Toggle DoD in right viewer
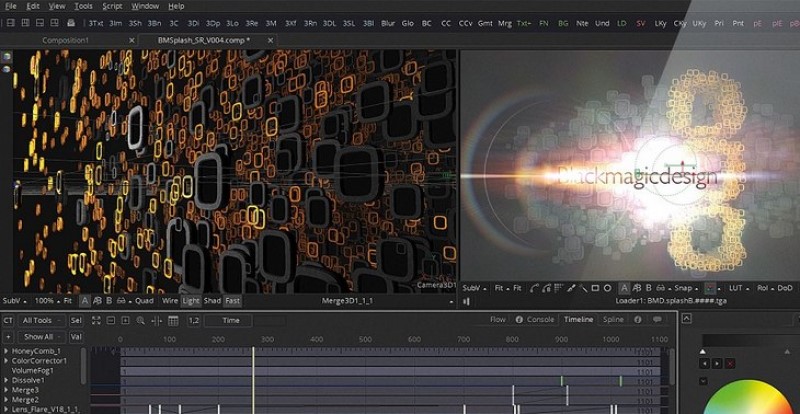This screenshot has height=414, width=800. 785,288
